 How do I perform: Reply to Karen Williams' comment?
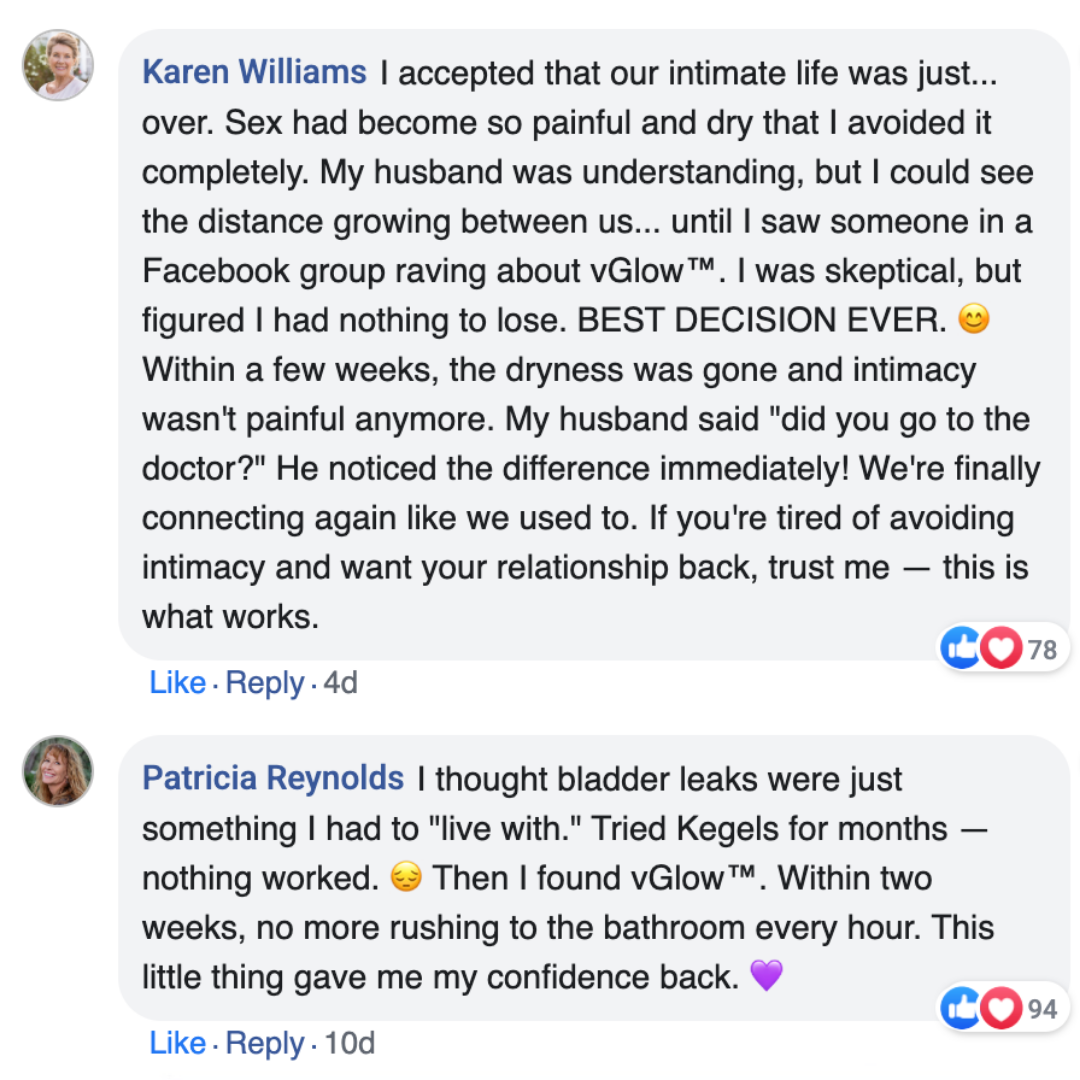pyautogui.click(x=265, y=683)
